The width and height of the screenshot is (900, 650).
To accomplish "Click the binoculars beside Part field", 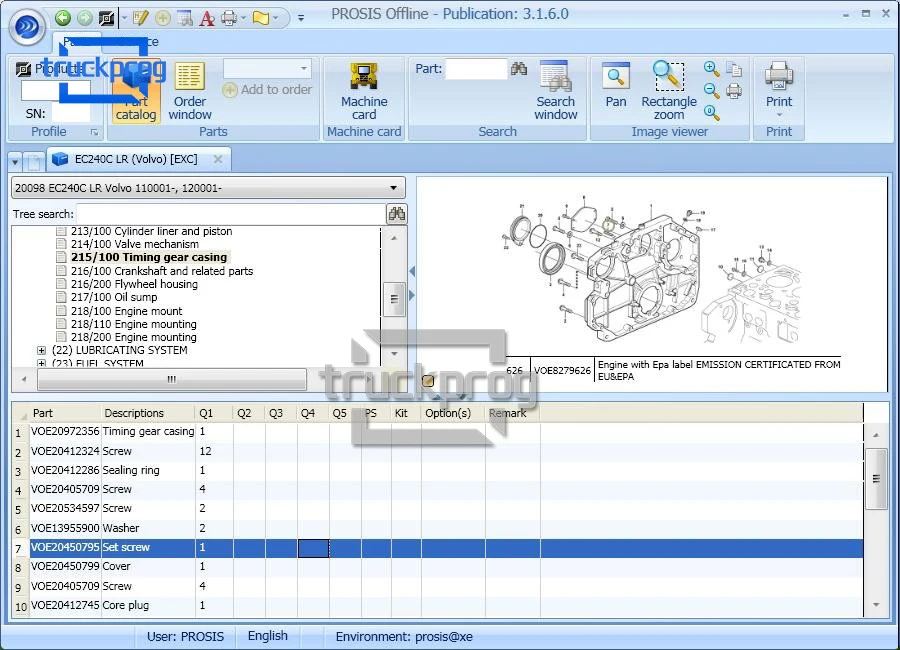I will pos(519,69).
